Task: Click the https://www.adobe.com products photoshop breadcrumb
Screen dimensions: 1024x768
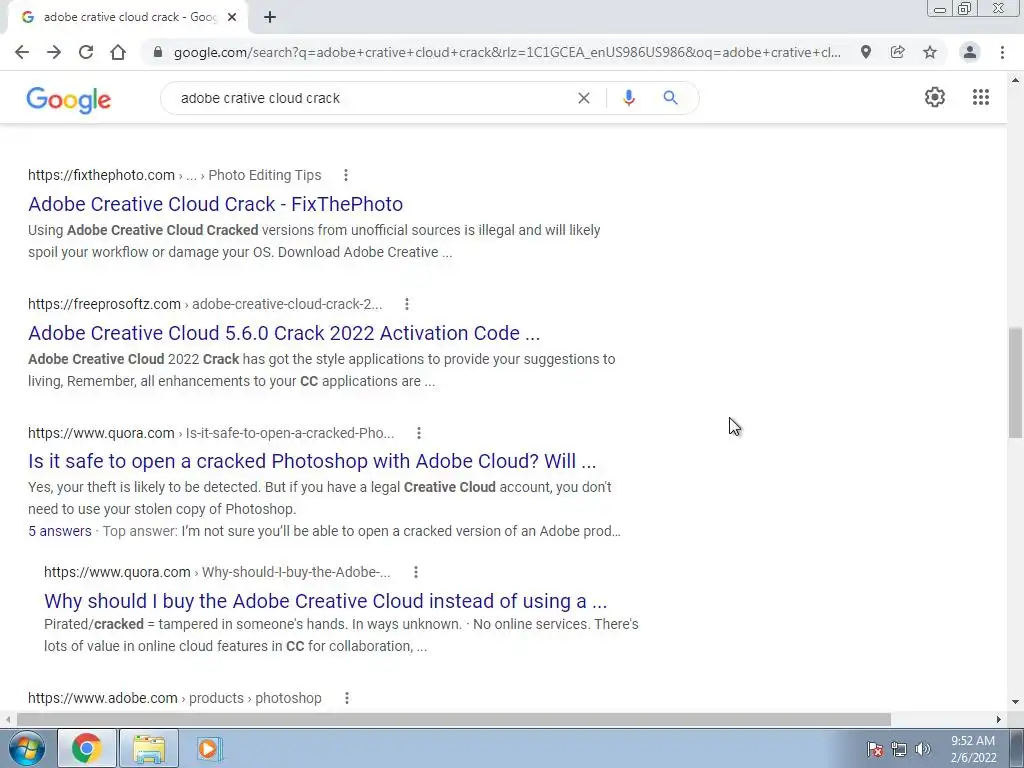Action: [x=174, y=698]
